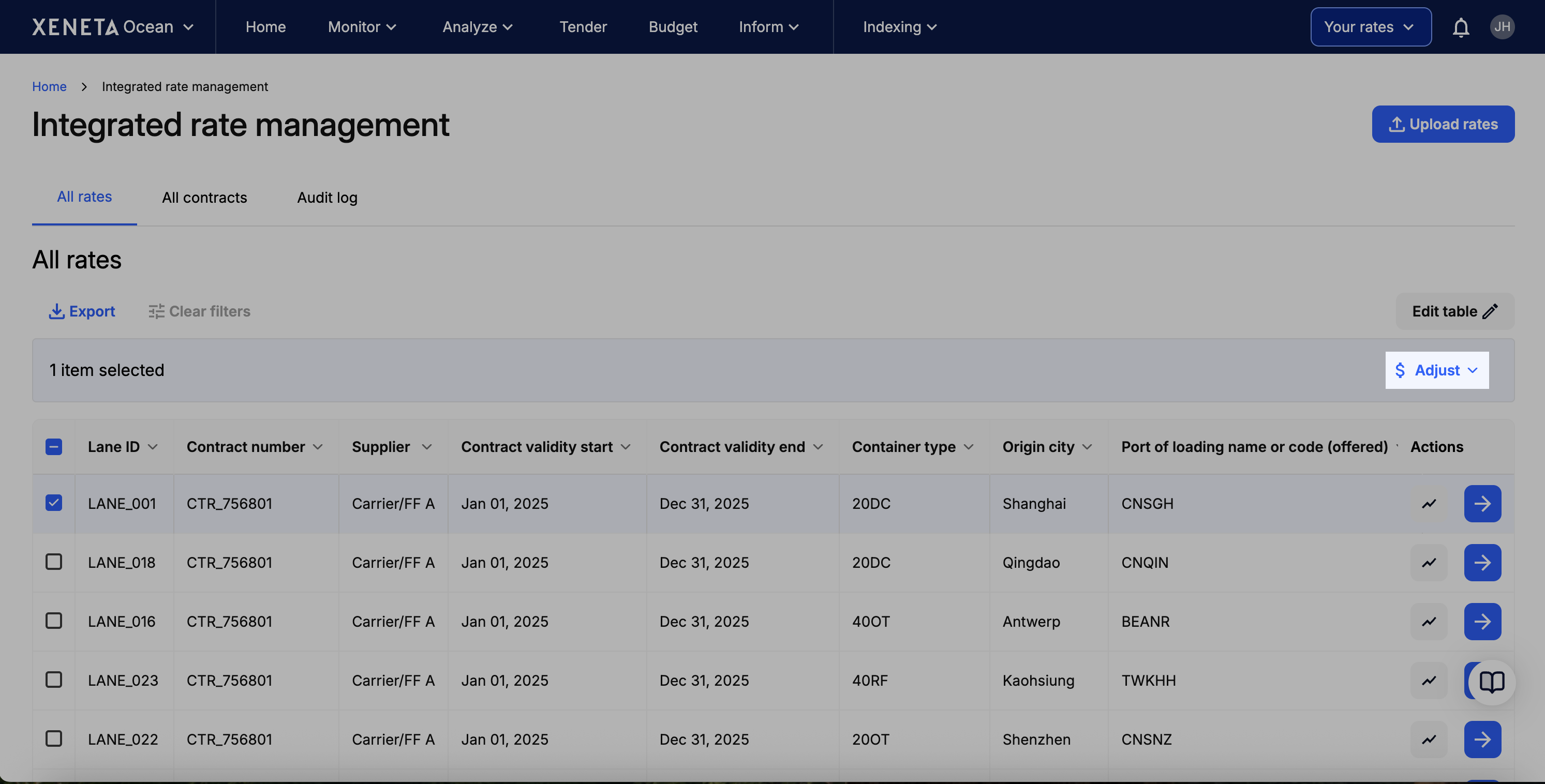This screenshot has width=1545, height=784.
Task: Open trend chart for LANE_018 row
Action: pos(1429,562)
